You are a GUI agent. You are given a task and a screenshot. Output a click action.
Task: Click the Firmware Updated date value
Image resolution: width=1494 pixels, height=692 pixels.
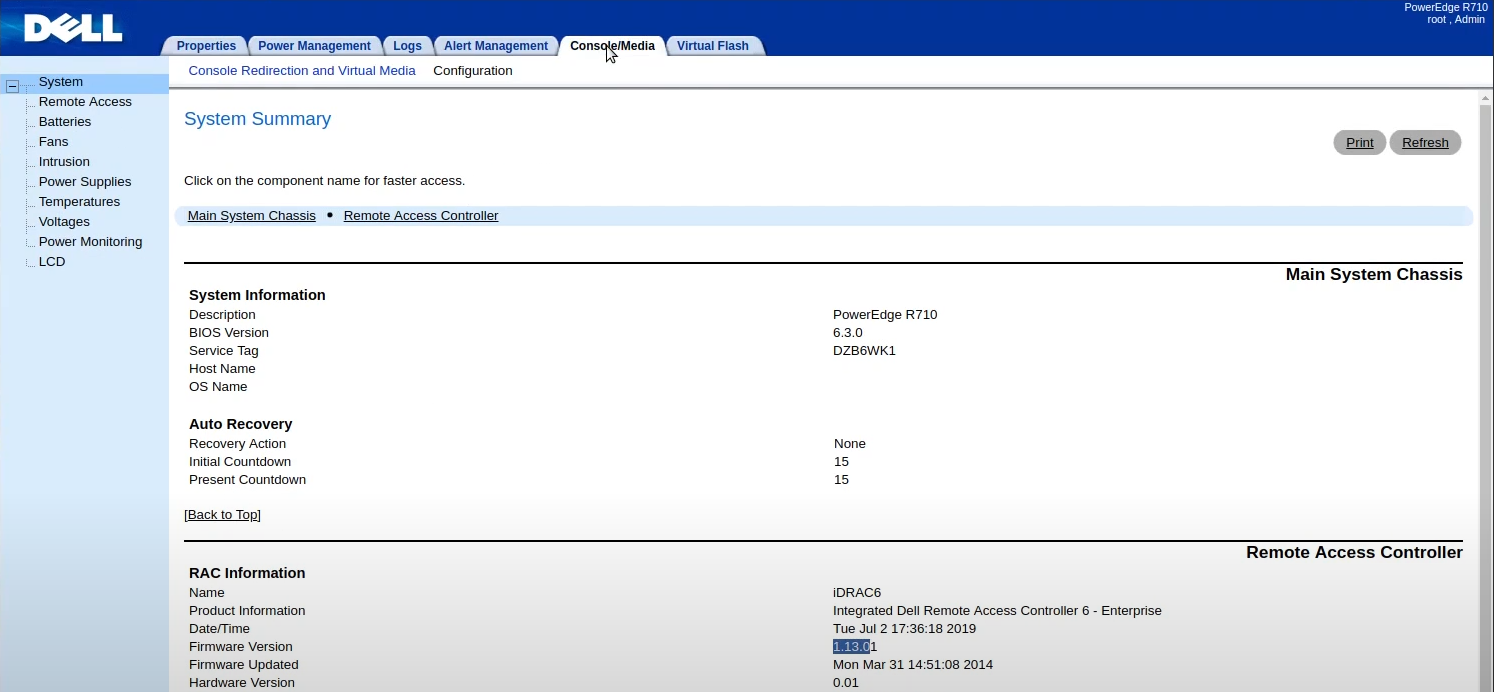point(913,665)
